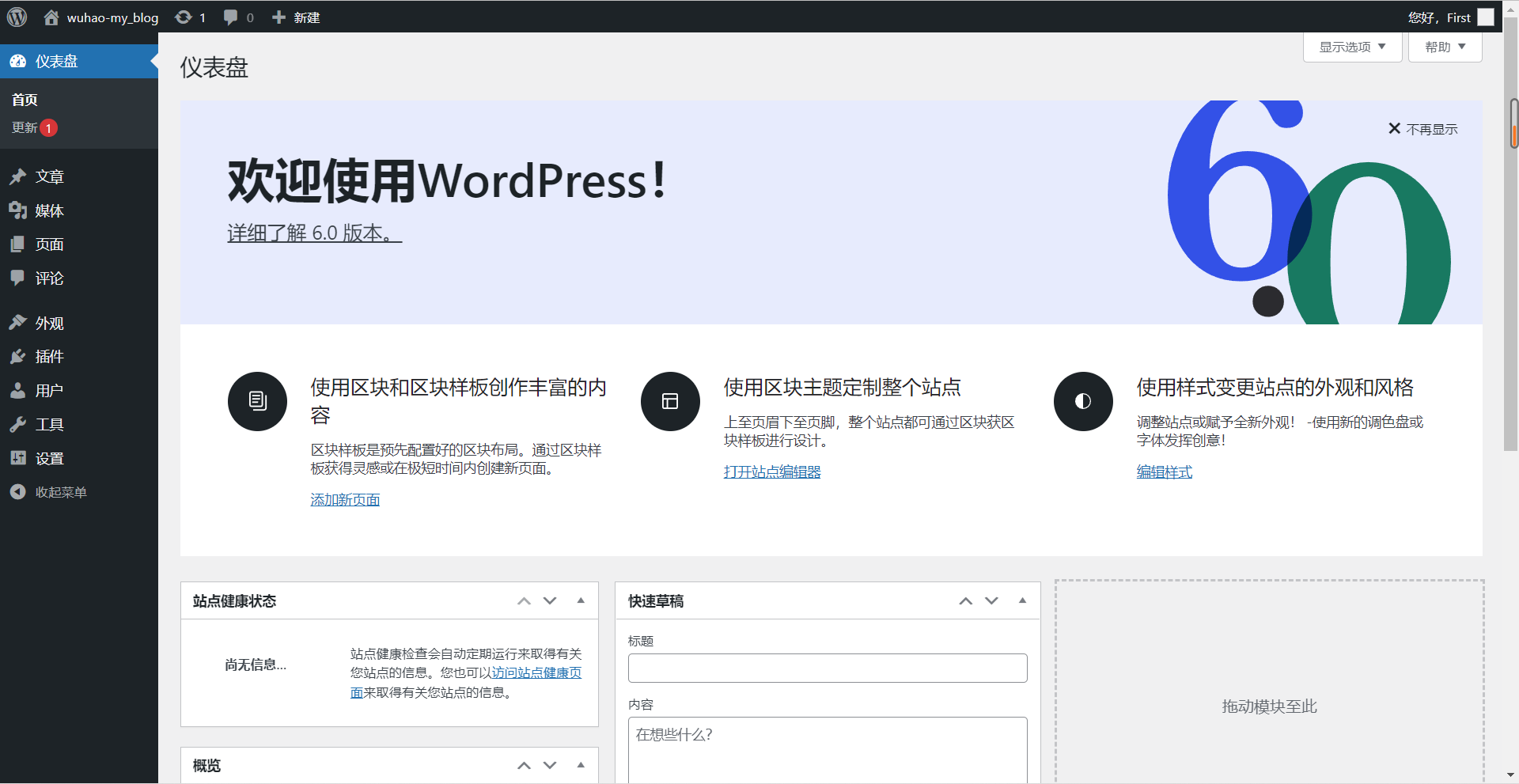Move 概览 panel down

pyautogui.click(x=550, y=766)
